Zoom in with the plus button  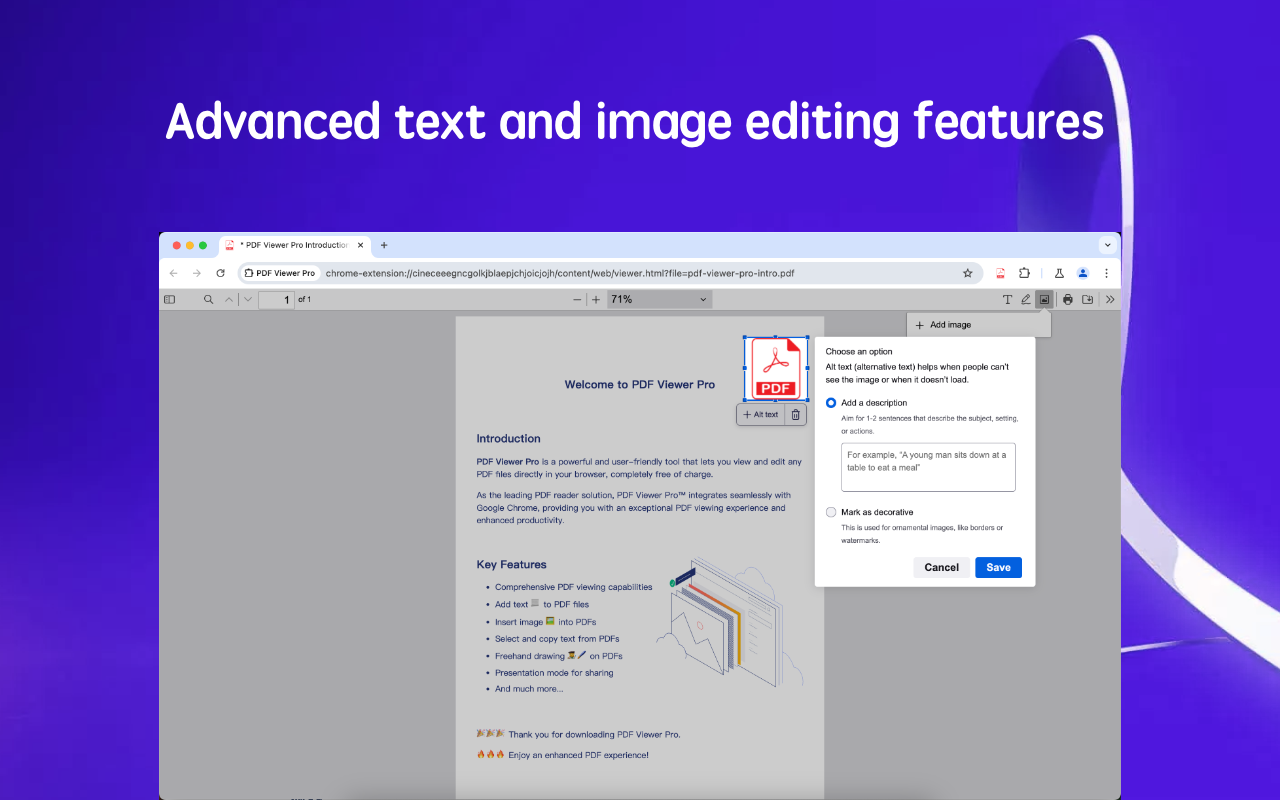click(x=596, y=299)
